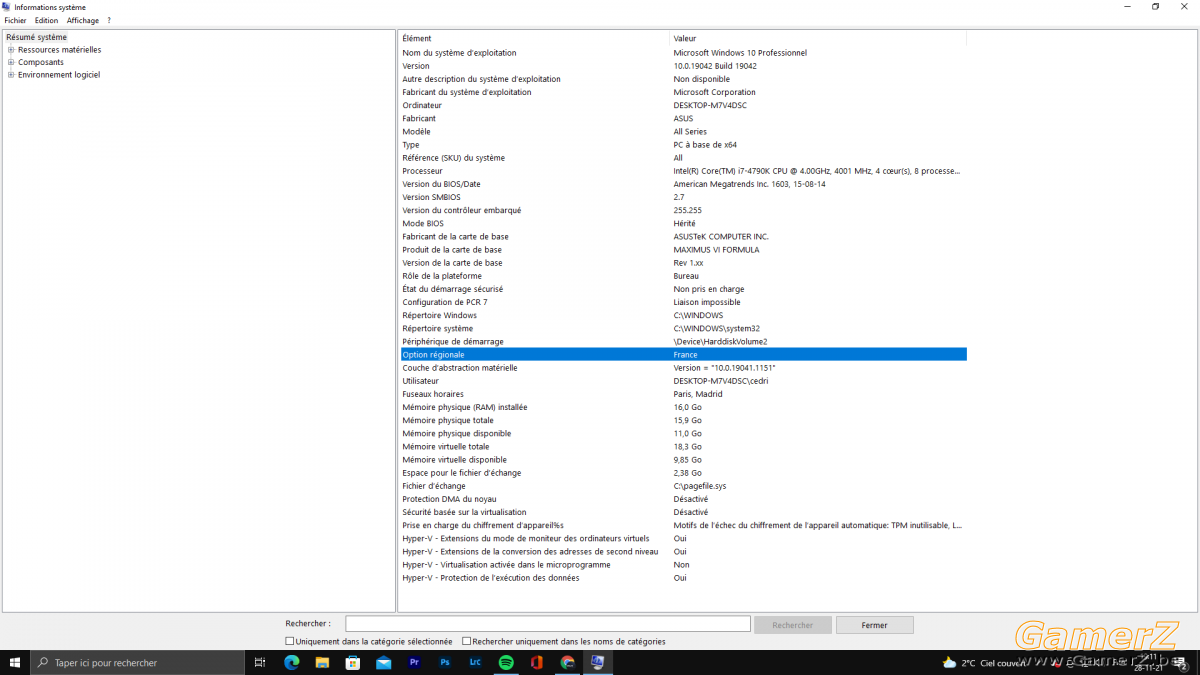Viewport: 1200px width, 675px height.
Task: Click the value '\Device\HarddiskVolume2'
Action: 720,341
